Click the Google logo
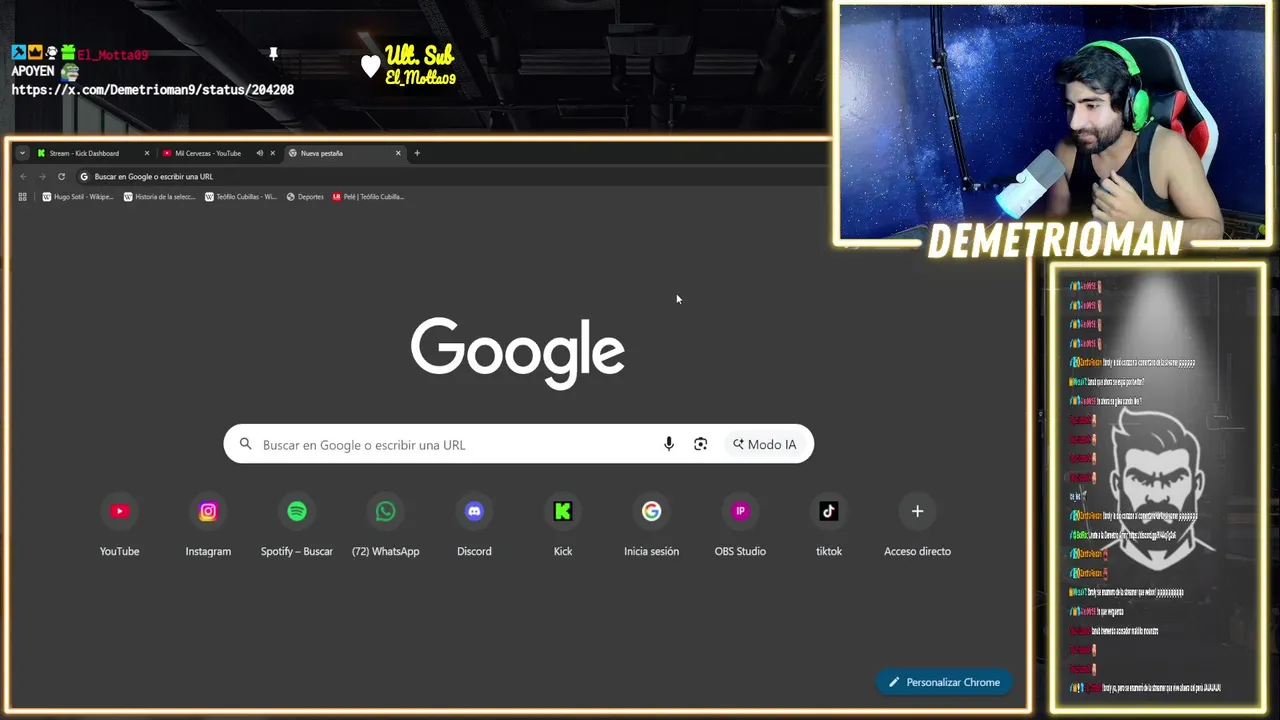 [x=518, y=352]
